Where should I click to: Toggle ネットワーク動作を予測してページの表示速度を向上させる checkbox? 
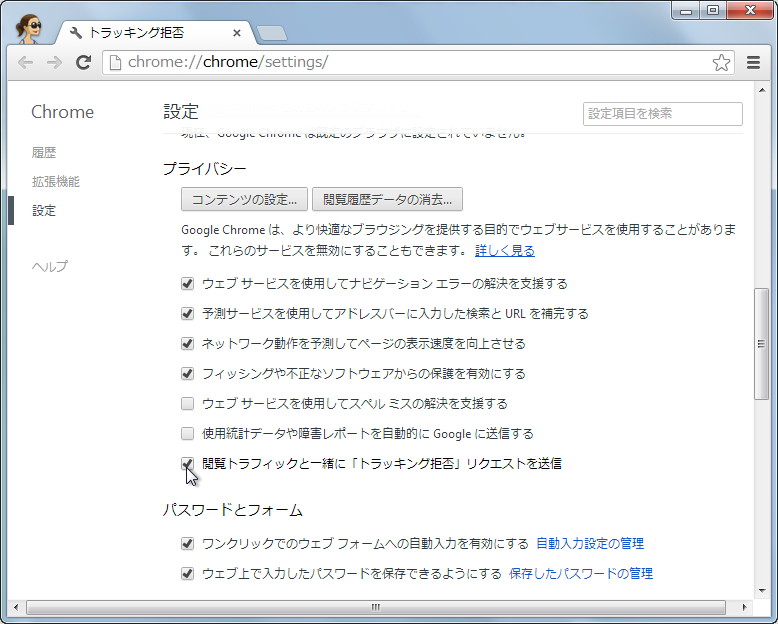pyautogui.click(x=187, y=343)
